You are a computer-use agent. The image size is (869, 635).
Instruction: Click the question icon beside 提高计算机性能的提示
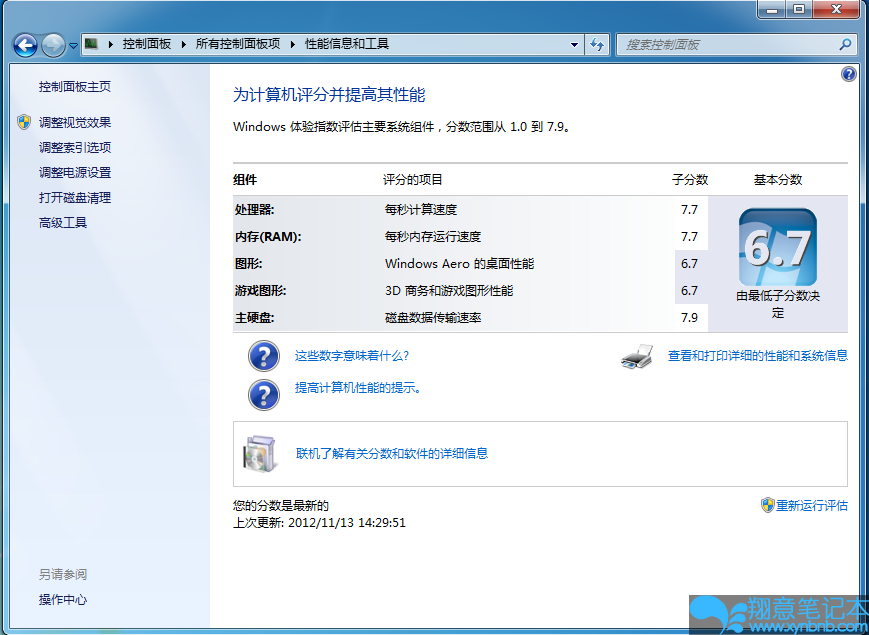(x=263, y=395)
